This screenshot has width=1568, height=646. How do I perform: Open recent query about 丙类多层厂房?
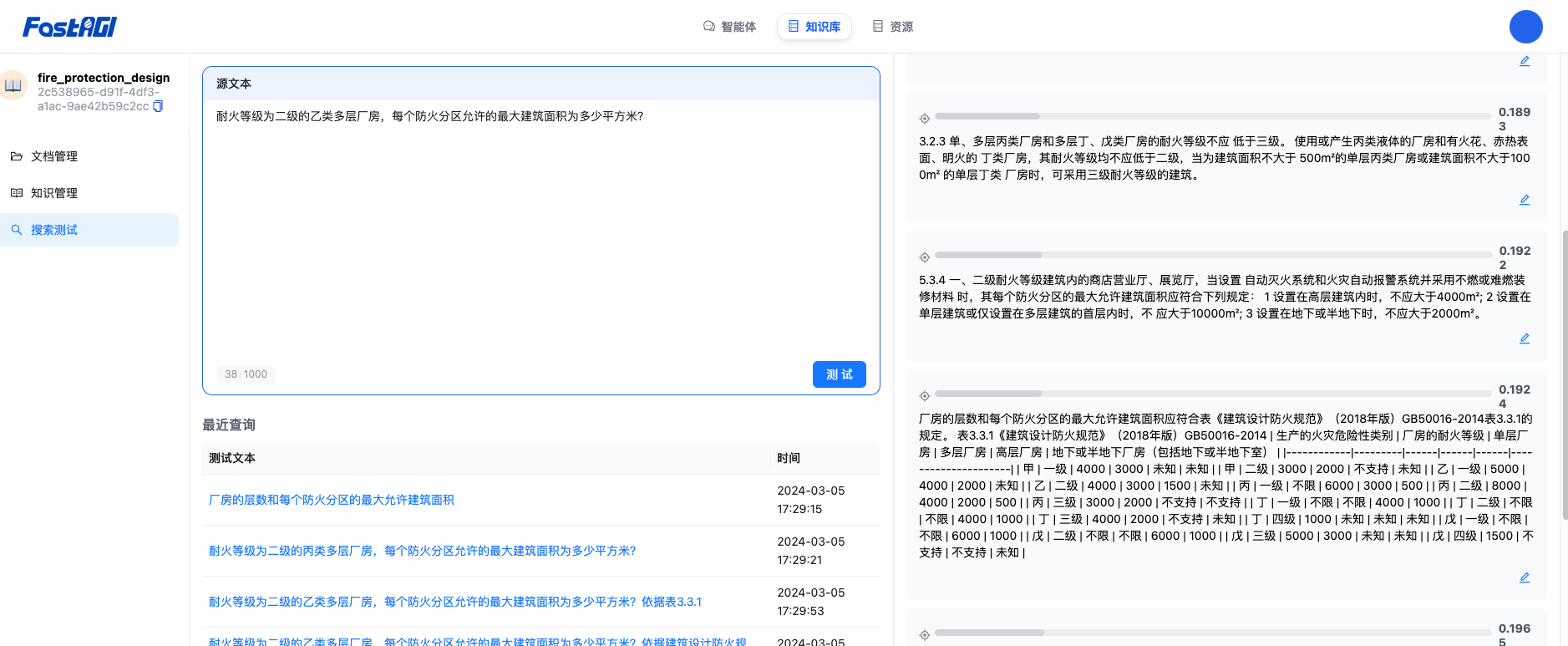(x=422, y=551)
